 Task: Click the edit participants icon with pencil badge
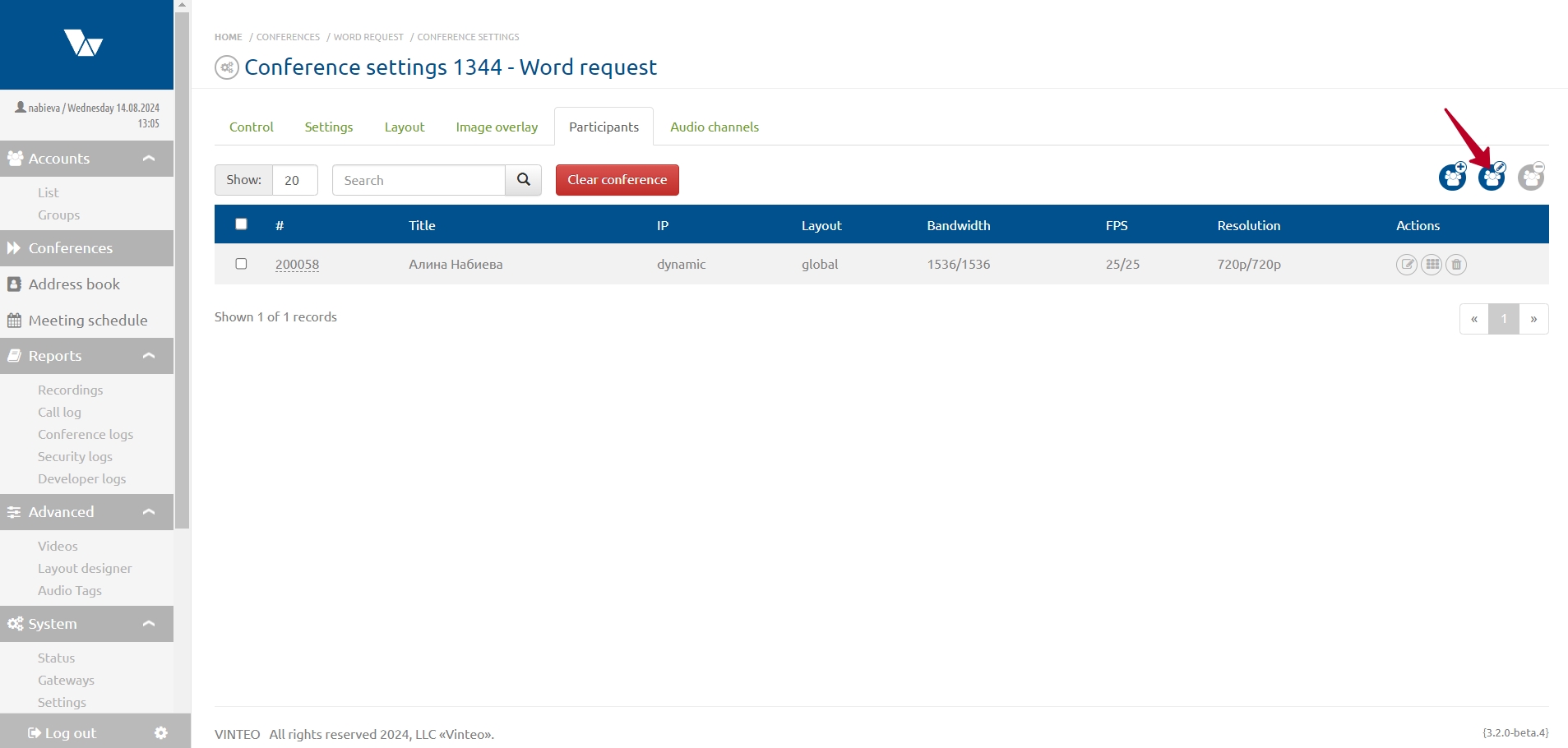[x=1492, y=176]
